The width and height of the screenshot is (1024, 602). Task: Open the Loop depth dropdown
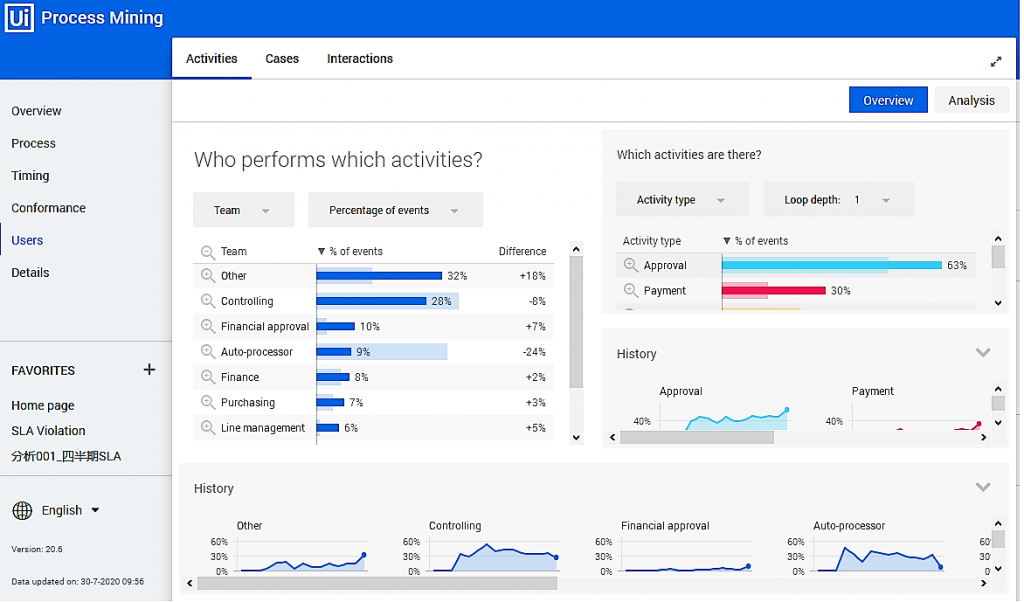838,199
